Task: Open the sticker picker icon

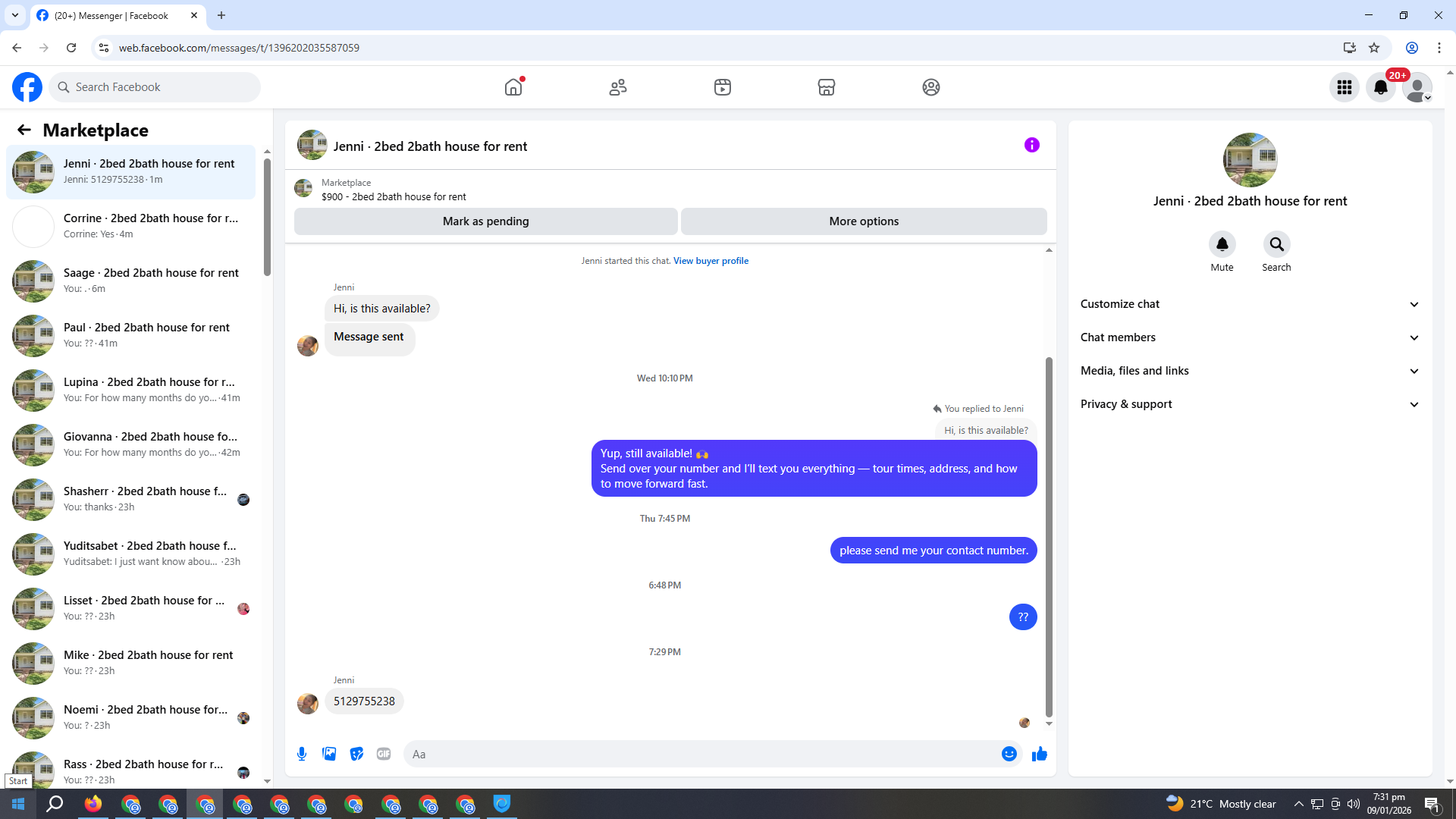Action: 356,754
